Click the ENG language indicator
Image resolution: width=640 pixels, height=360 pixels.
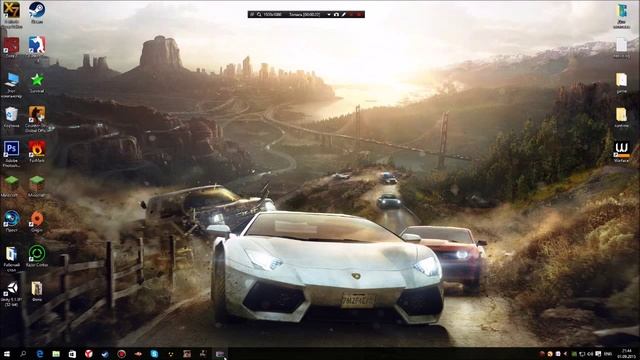tap(607, 354)
